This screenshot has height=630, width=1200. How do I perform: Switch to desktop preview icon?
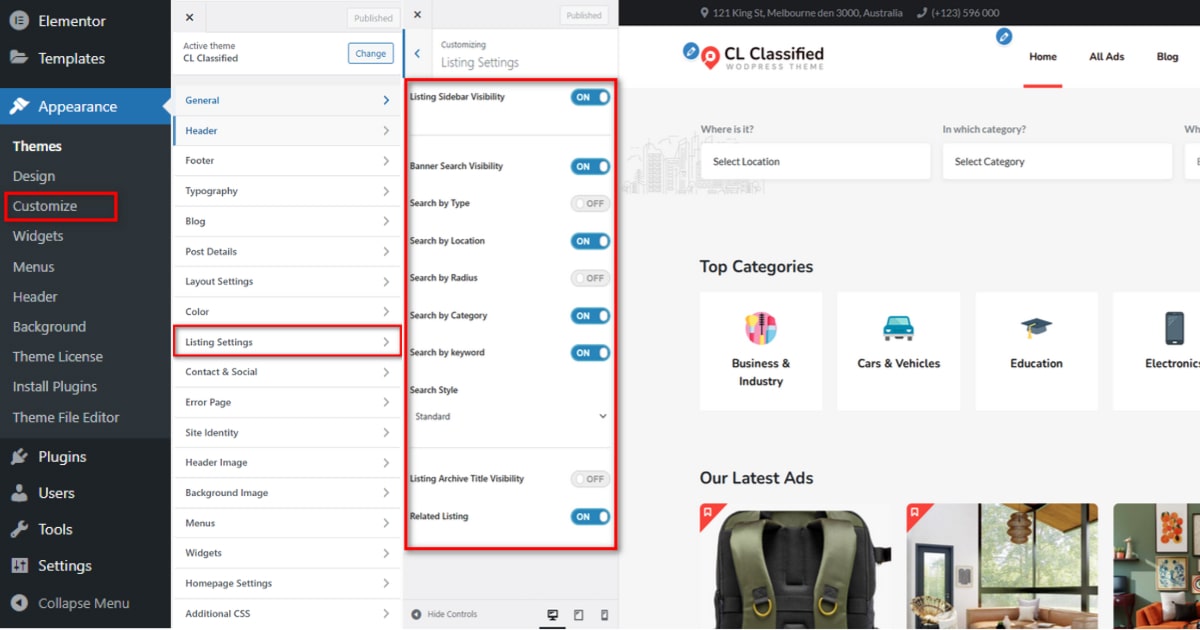coord(552,615)
